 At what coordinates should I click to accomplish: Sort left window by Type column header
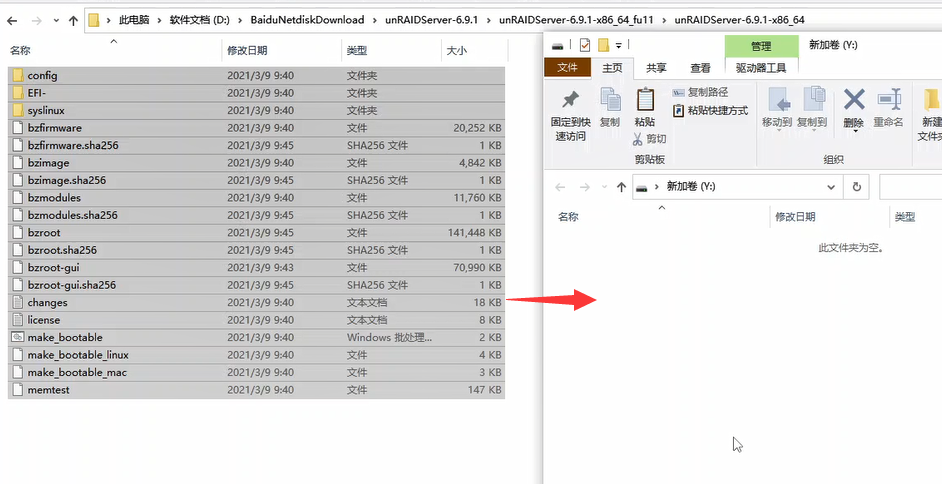click(391, 51)
